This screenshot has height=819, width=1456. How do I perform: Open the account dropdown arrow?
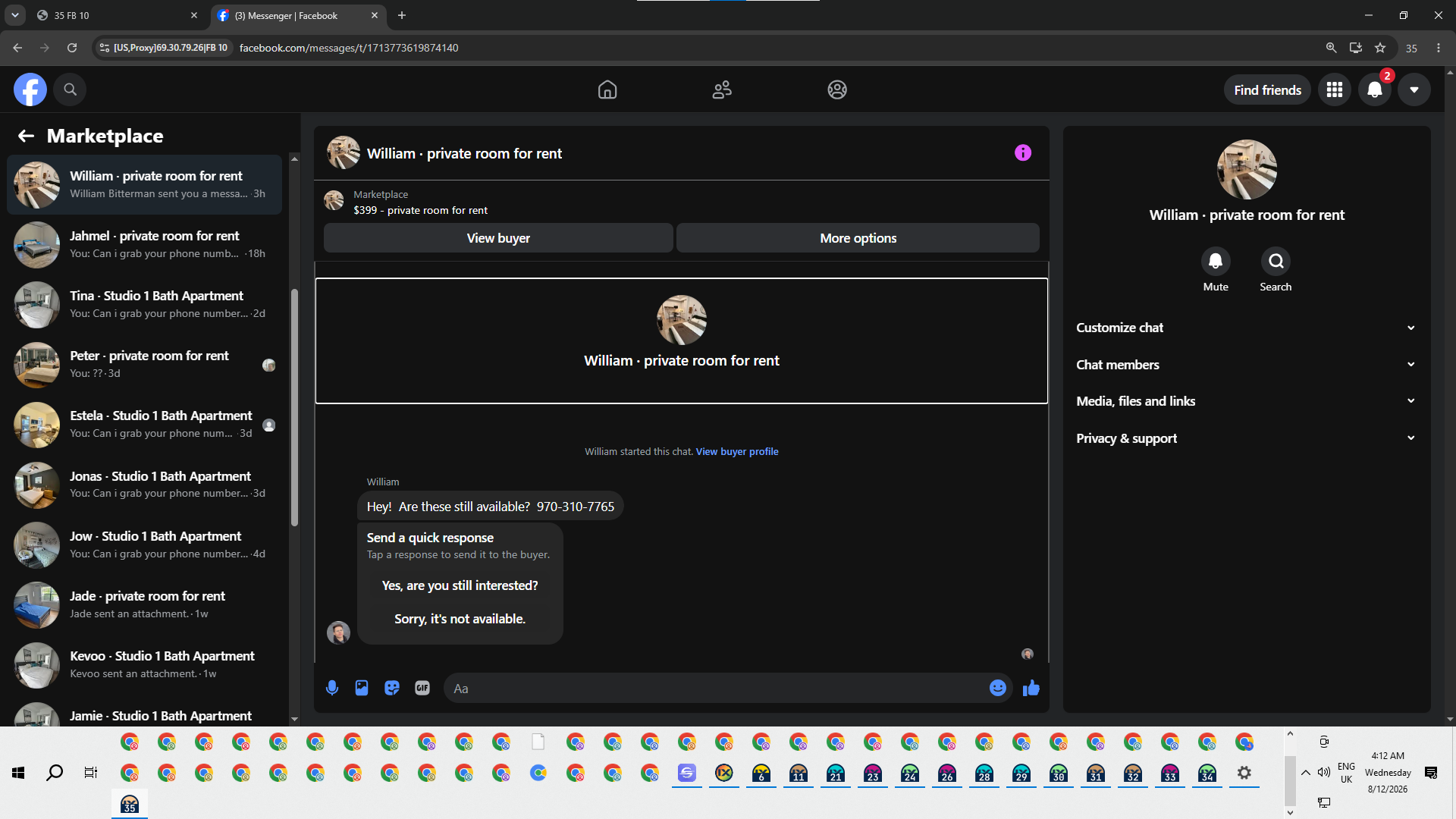[x=1414, y=89]
